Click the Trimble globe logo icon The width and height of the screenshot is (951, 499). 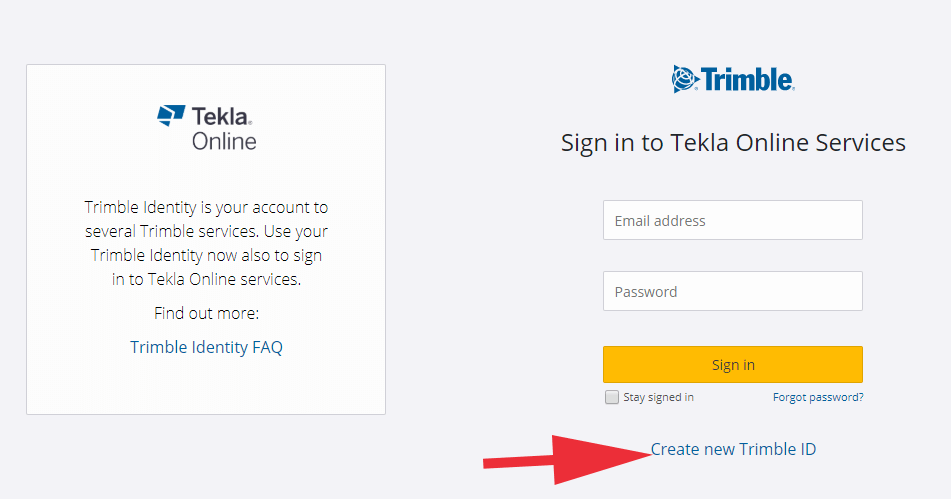[x=686, y=79]
